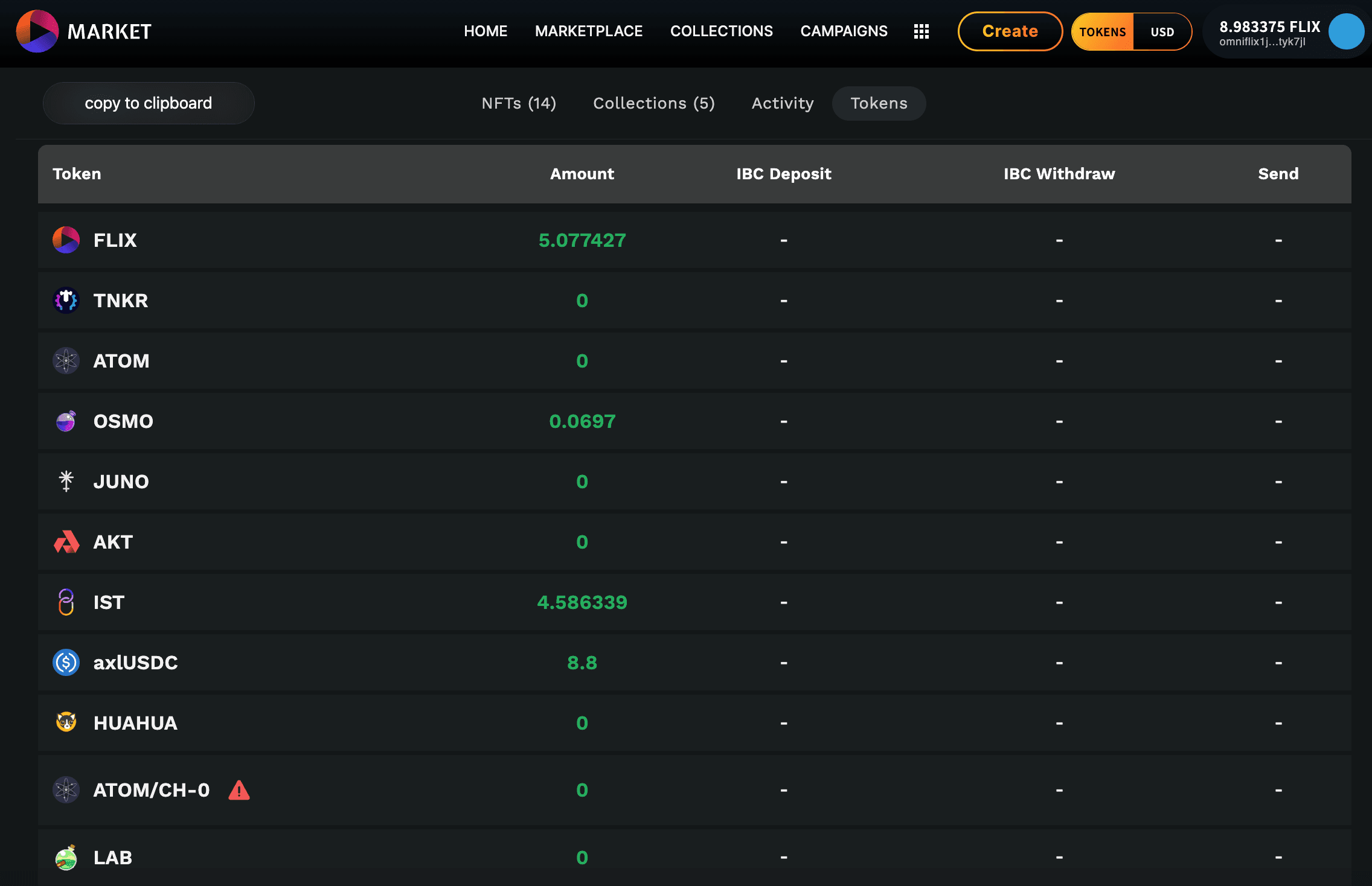Expand NFTs tab options
1372x886 pixels.
point(519,102)
